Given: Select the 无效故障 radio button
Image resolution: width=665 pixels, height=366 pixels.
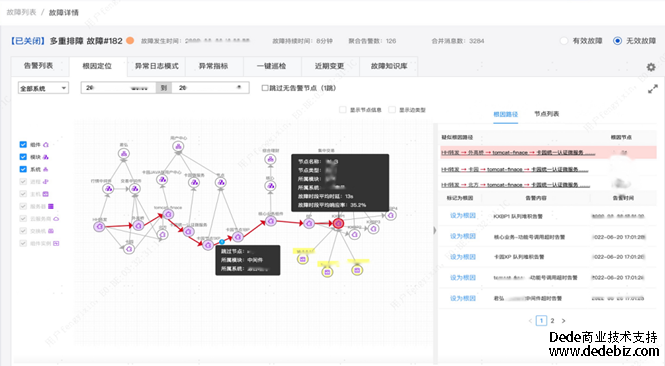Looking at the screenshot, I should 618,41.
